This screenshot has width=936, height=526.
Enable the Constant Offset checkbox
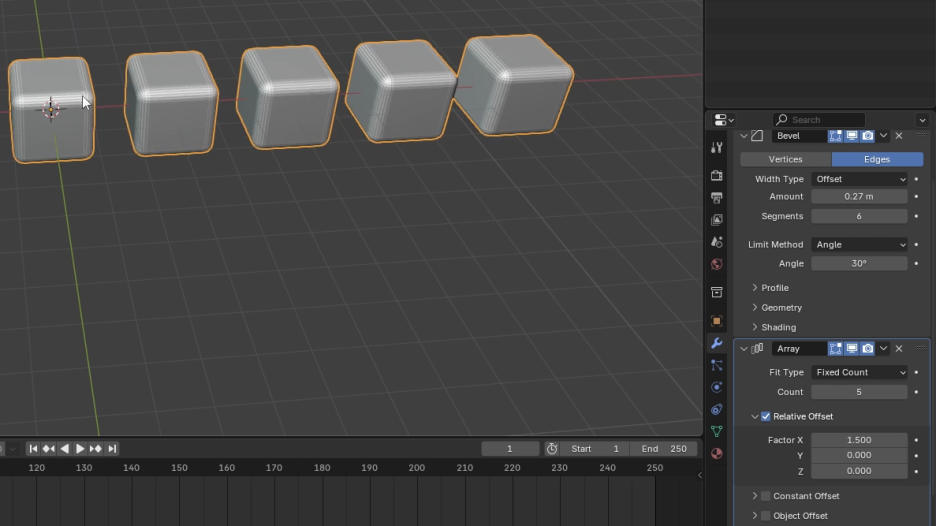[x=766, y=496]
